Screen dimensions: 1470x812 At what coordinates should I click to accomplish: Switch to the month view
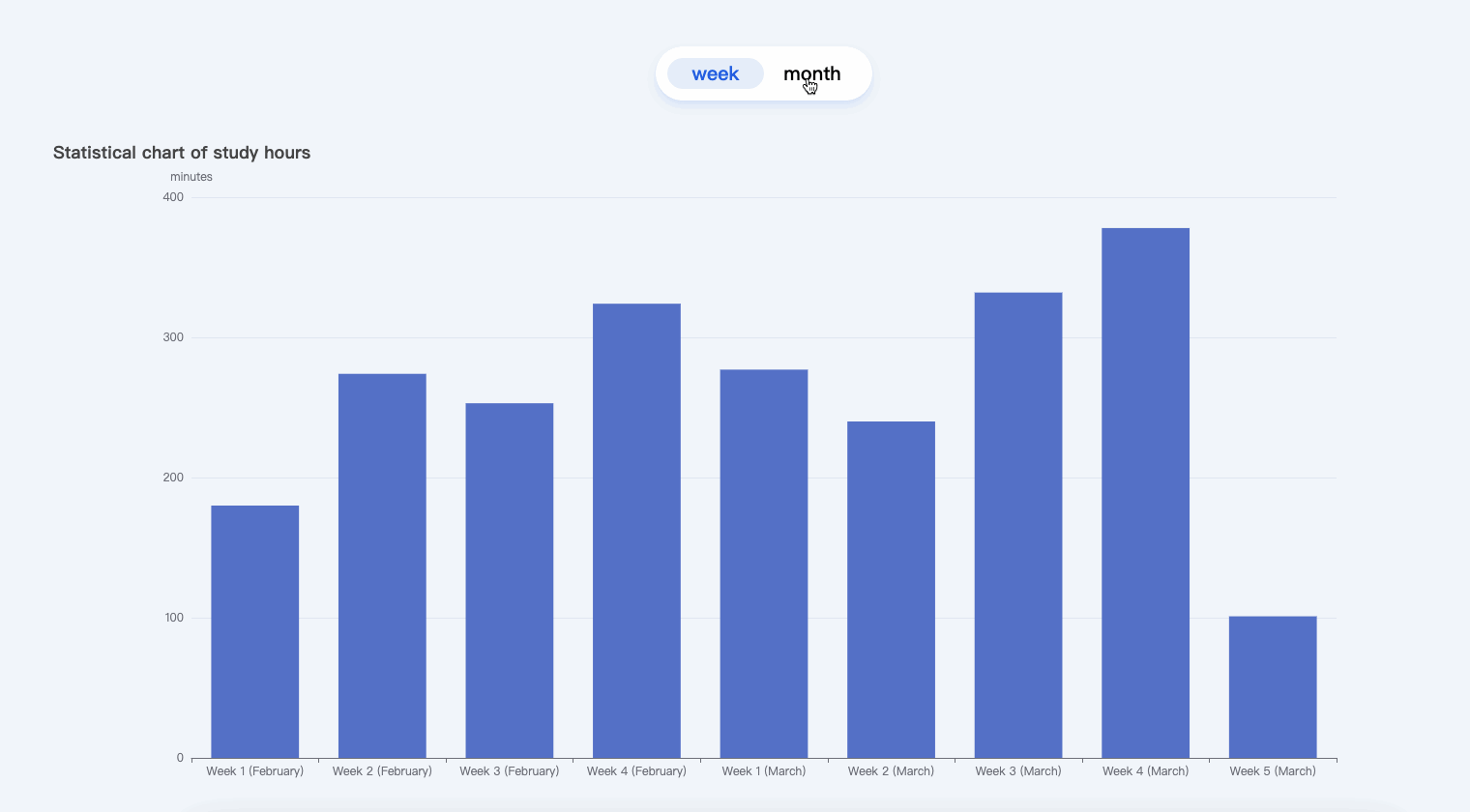pyautogui.click(x=812, y=73)
